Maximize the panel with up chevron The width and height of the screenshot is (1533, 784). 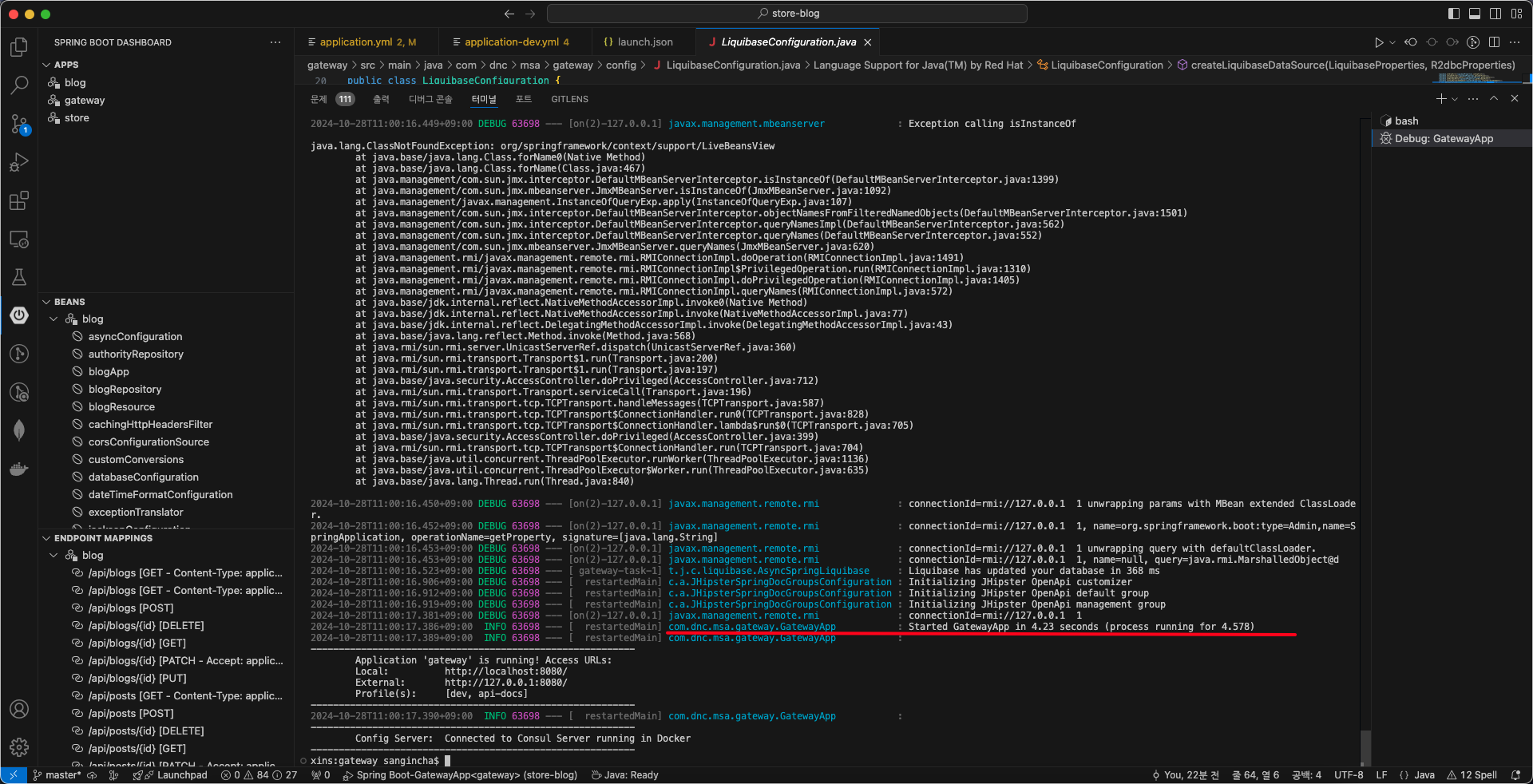[x=1494, y=99]
